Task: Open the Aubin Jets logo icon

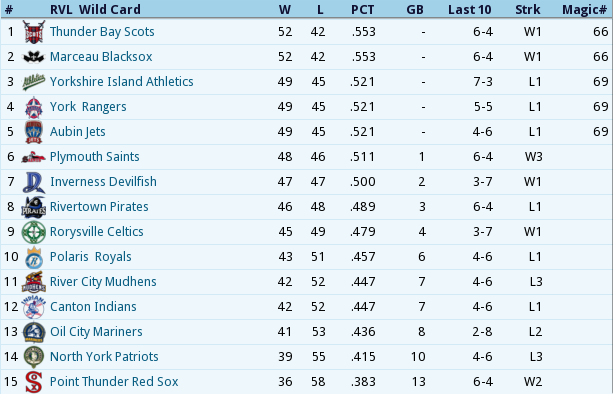Action: click(34, 132)
